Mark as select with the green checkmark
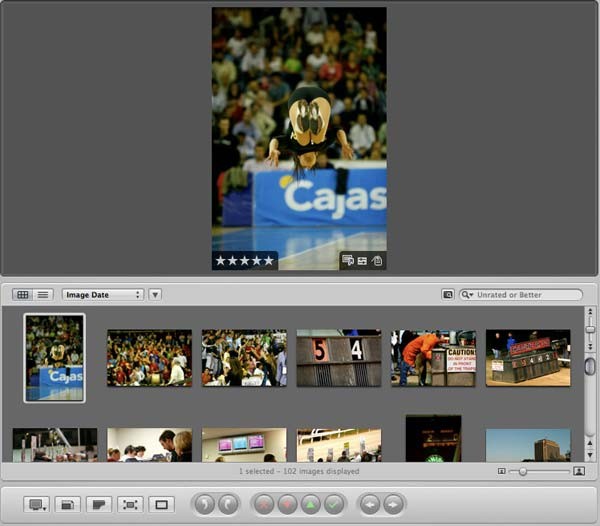 pos(333,504)
